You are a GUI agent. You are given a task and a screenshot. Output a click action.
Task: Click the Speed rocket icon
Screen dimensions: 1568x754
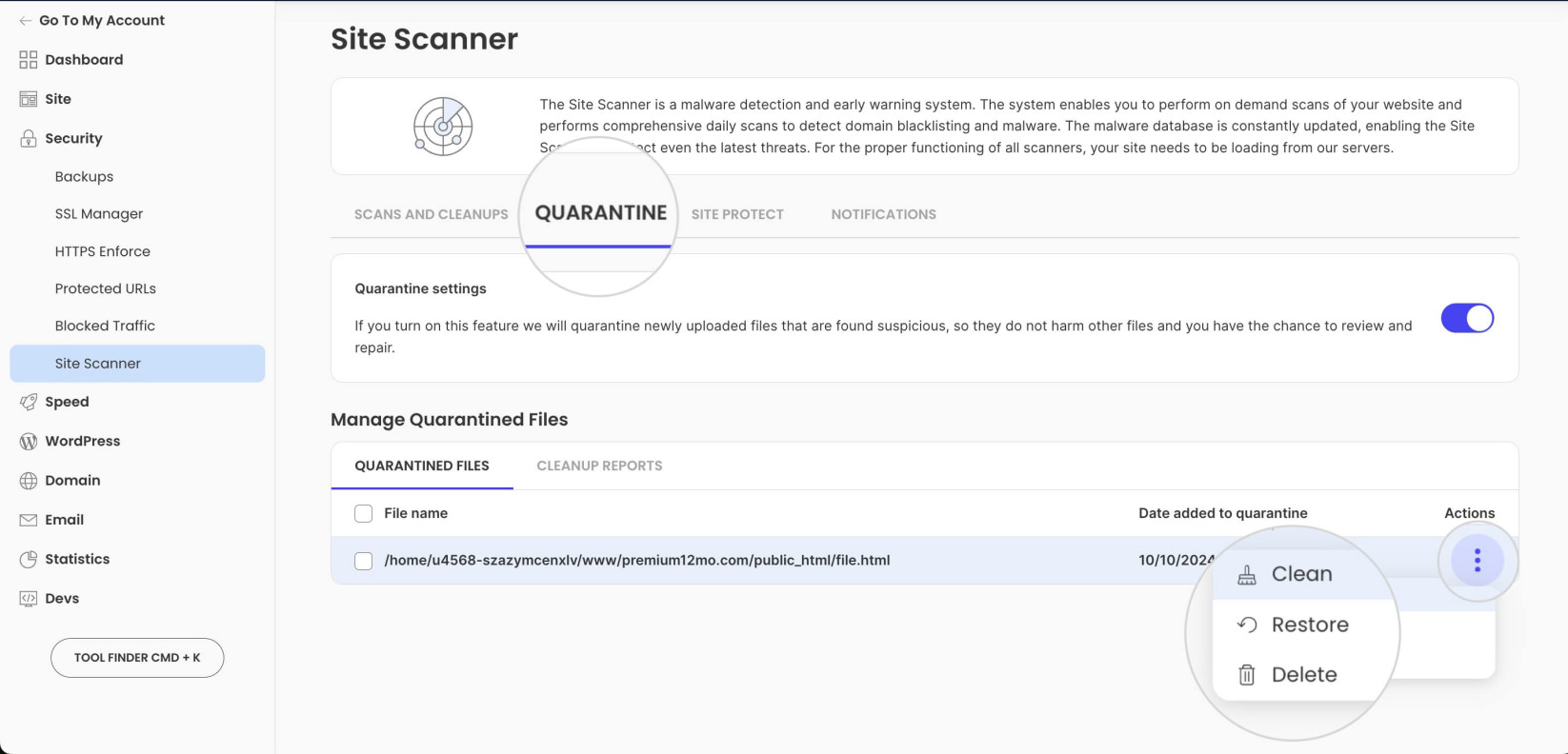pyautogui.click(x=29, y=402)
